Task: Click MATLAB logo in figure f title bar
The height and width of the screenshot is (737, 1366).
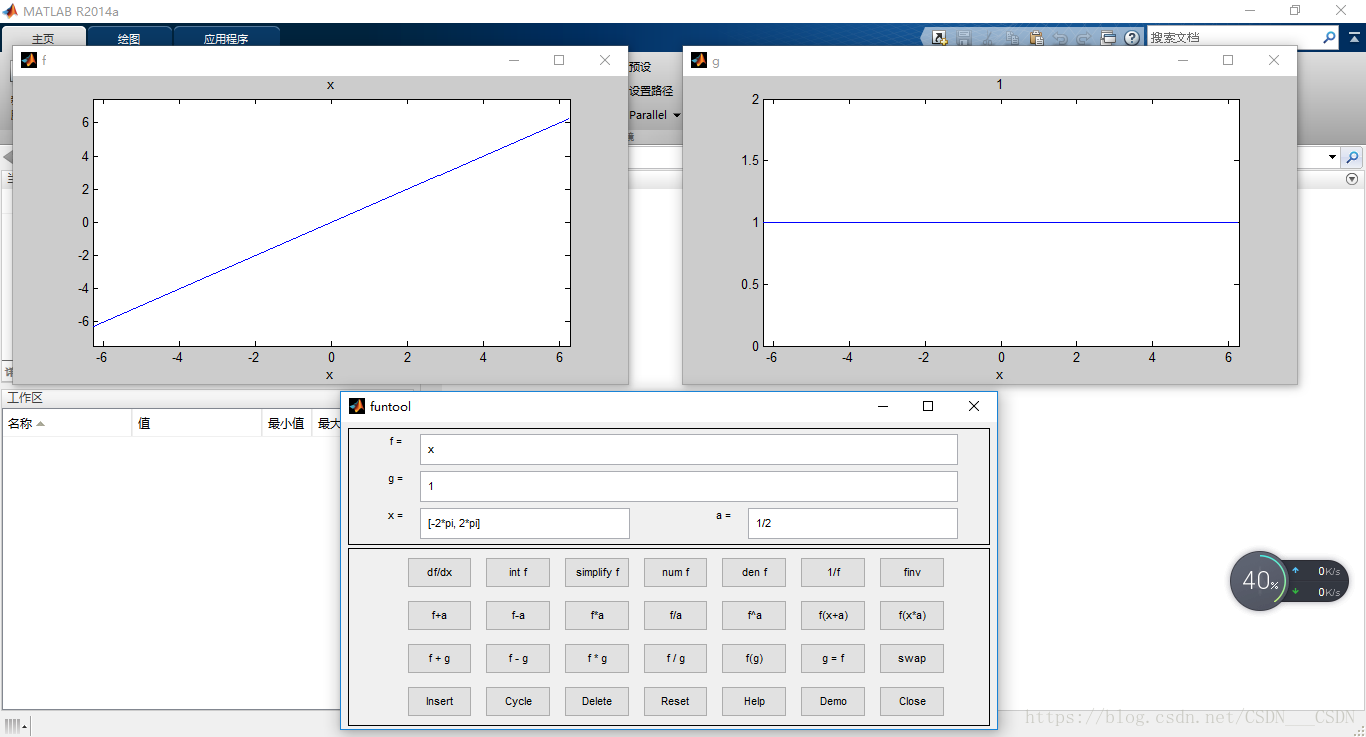Action: click(29, 60)
